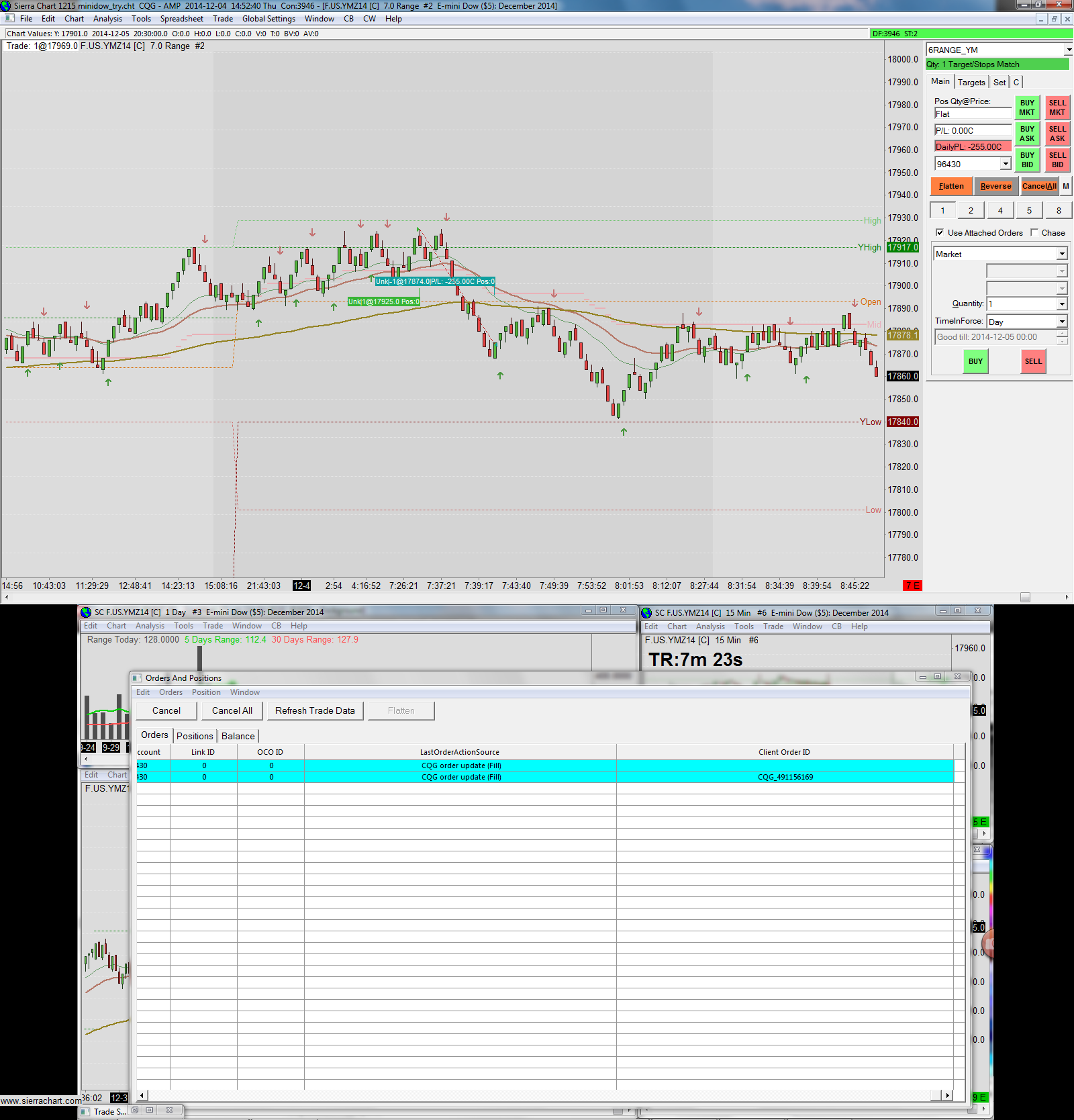Image resolution: width=1074 pixels, height=1120 pixels.
Task: Switch to the Balance tab
Action: [238, 736]
